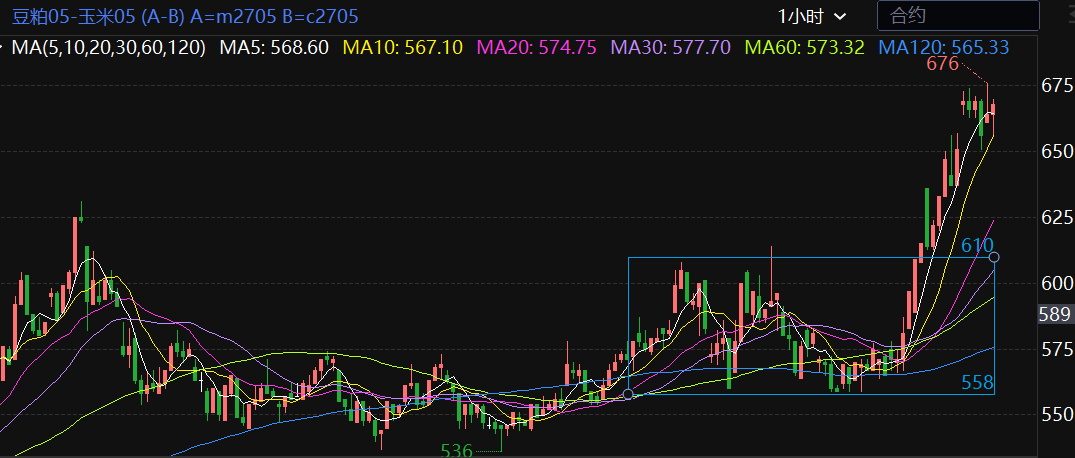The height and width of the screenshot is (458, 1075).
Task: Click the magenta MA20: 574.75 value
Action: (x=537, y=47)
